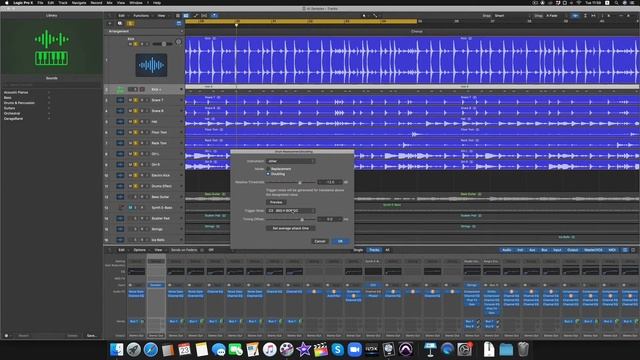This screenshot has width=640, height=360.
Task: Click the Timing Offset value field
Action: 329,219
